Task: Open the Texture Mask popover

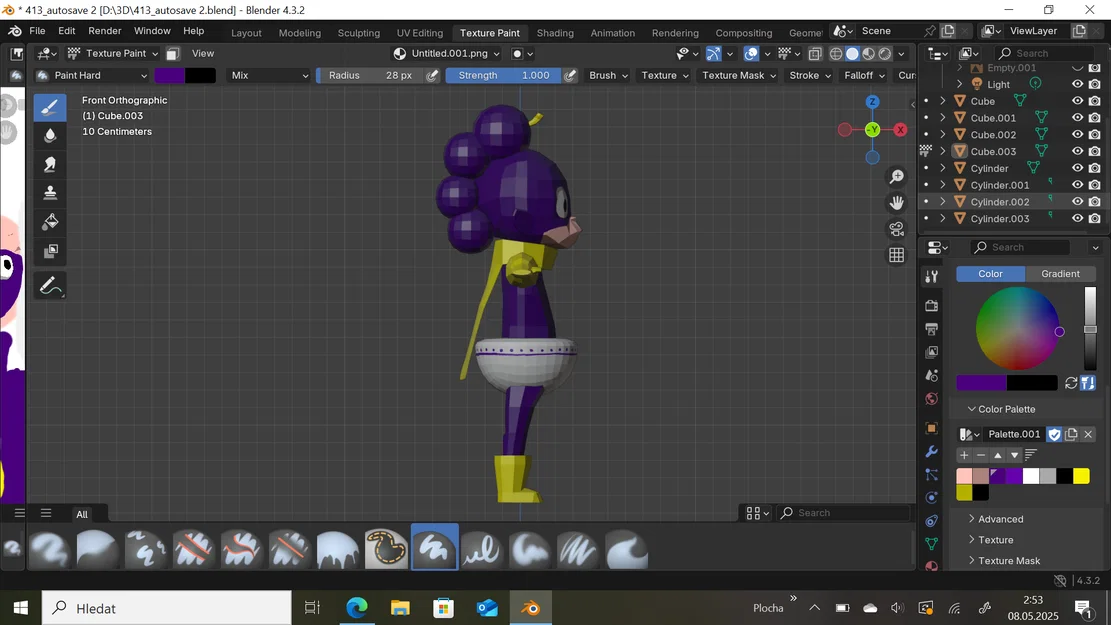Action: [x=739, y=75]
